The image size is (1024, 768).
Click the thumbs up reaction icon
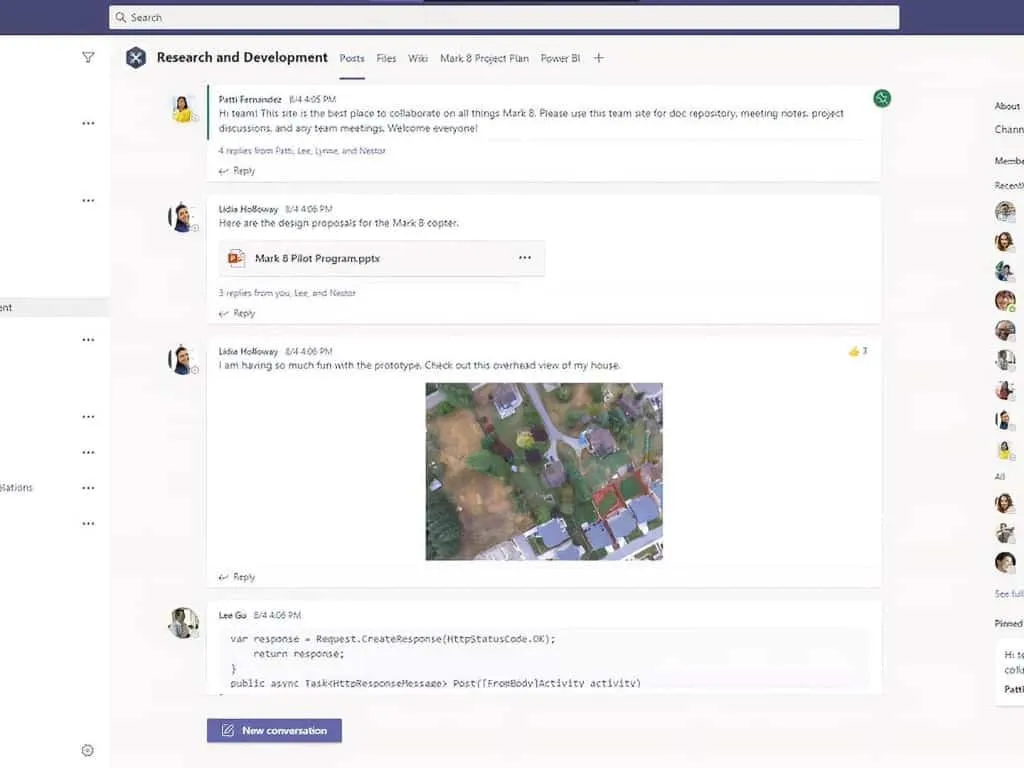(x=853, y=351)
